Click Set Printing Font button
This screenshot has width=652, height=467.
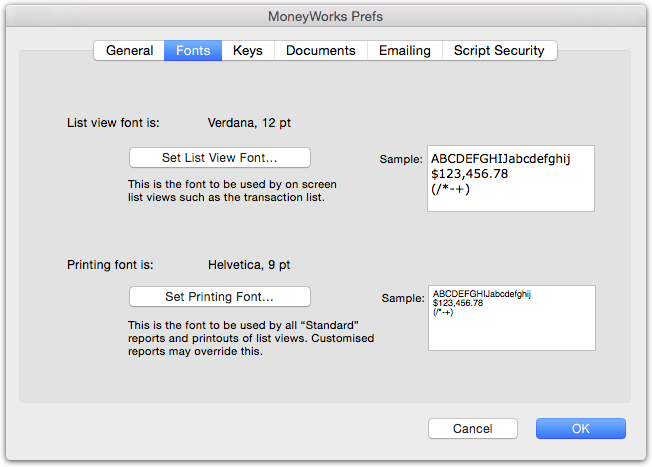(x=220, y=297)
